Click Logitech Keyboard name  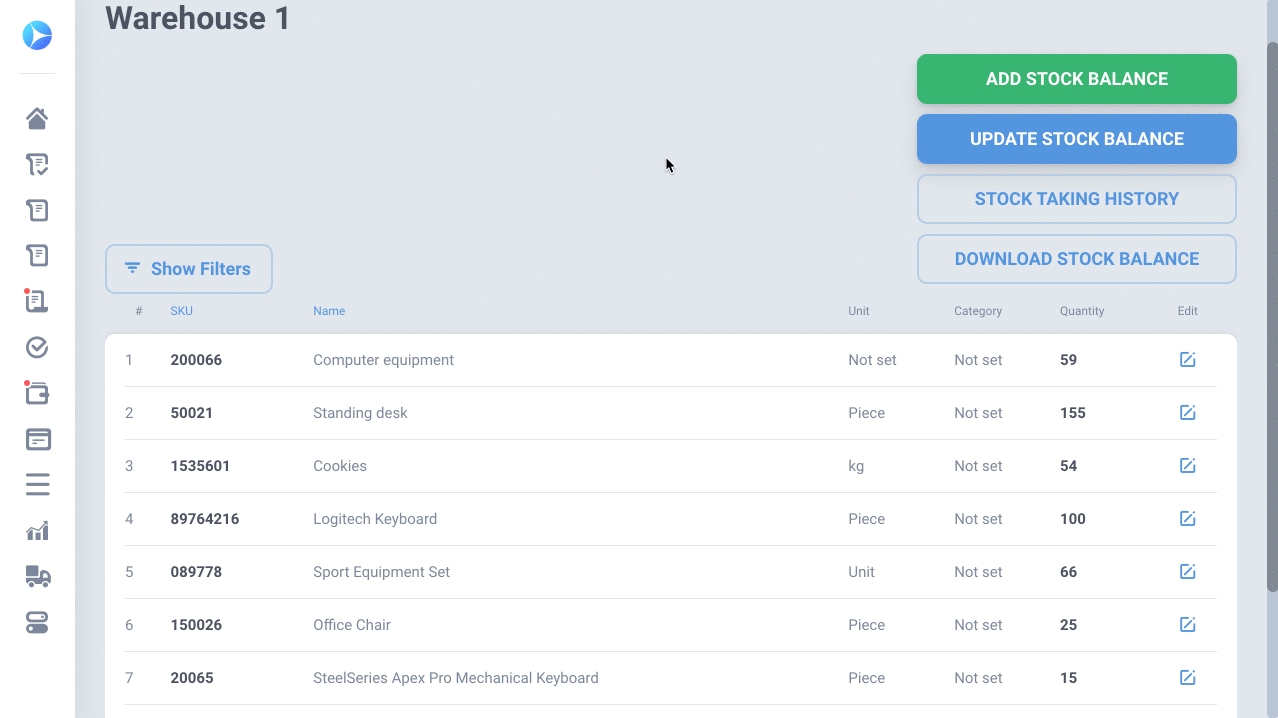coord(375,519)
